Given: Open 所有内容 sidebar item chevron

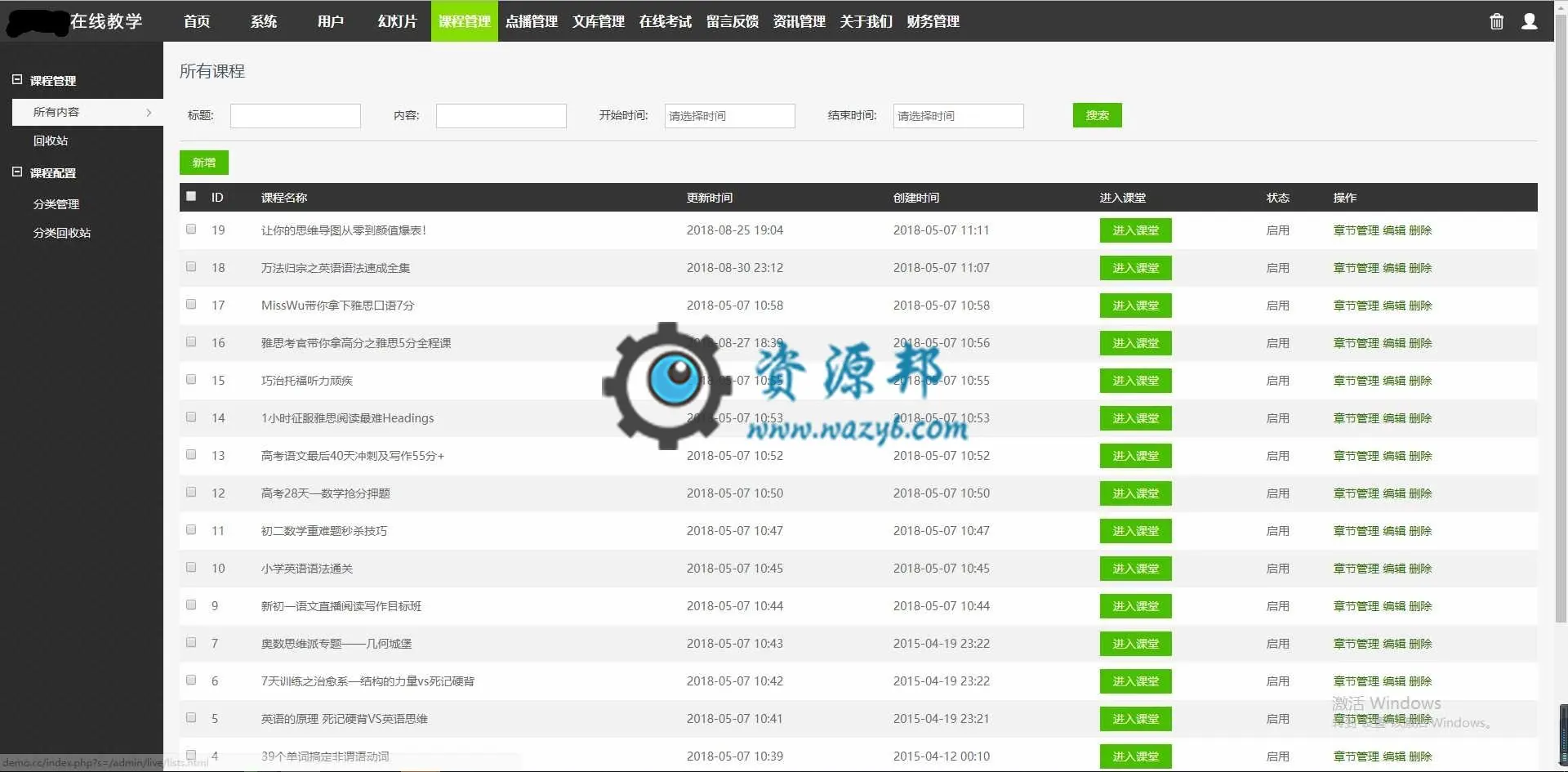Looking at the screenshot, I should 149,113.
